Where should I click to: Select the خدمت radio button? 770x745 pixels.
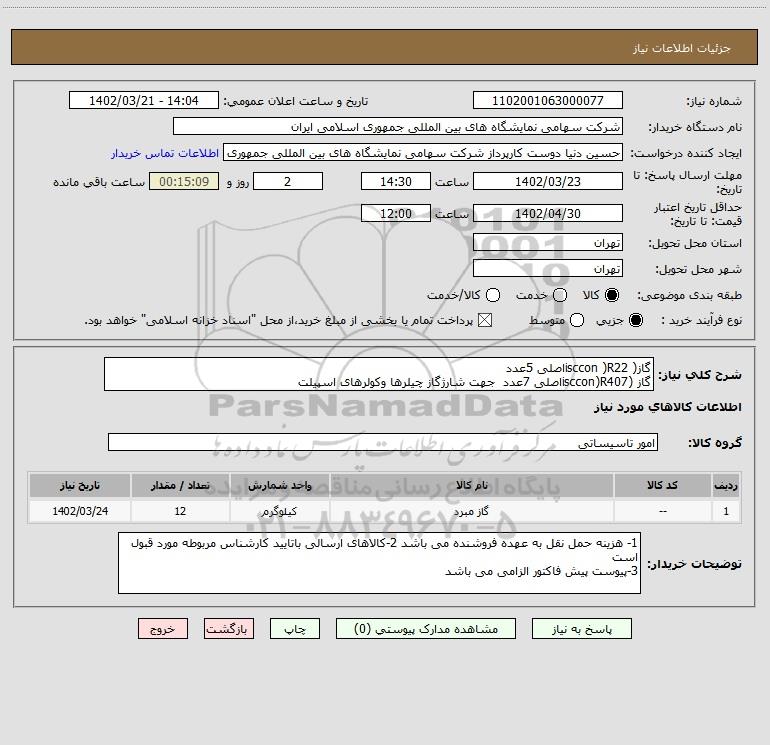click(560, 295)
